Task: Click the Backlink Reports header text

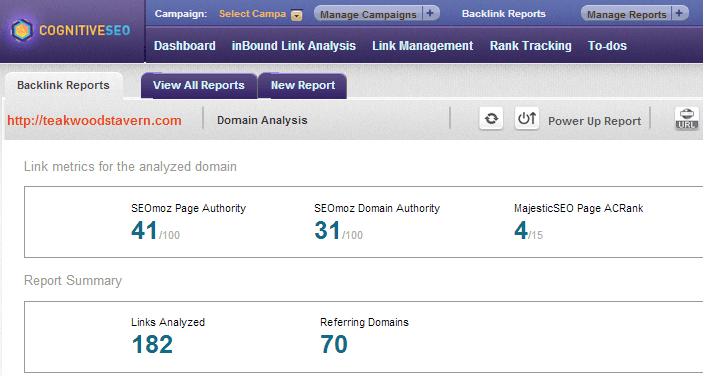Action: pos(503,14)
